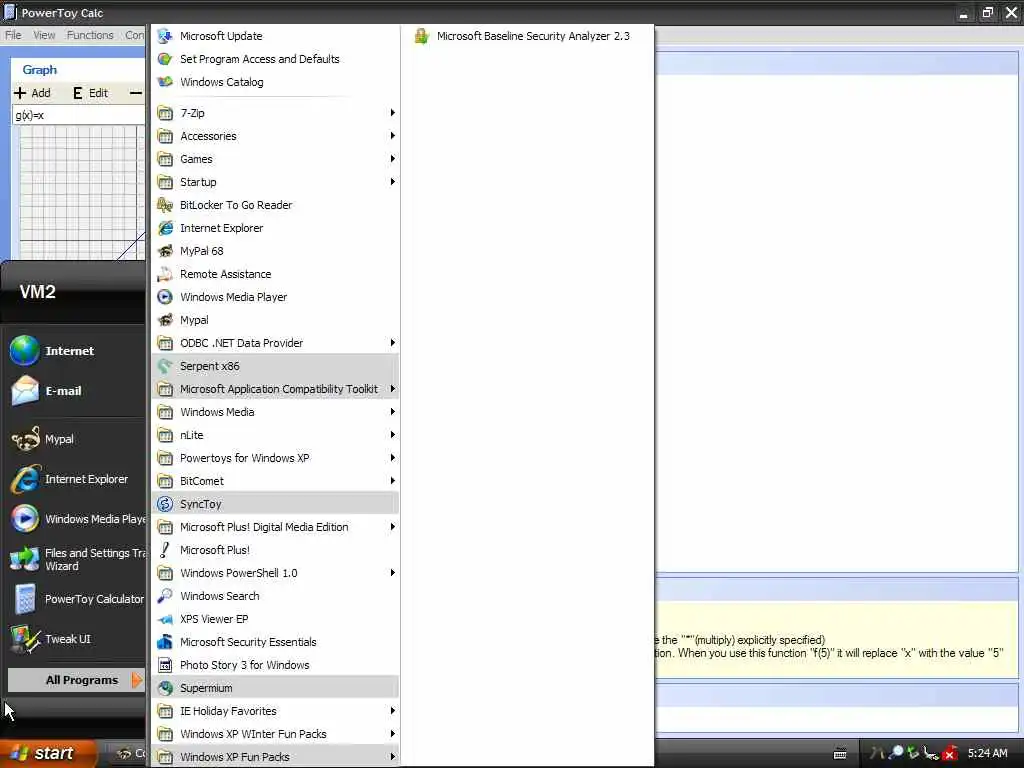Viewport: 1024px width, 768px height.
Task: Open Windows Catalog shortcut
Action: pos(275,82)
